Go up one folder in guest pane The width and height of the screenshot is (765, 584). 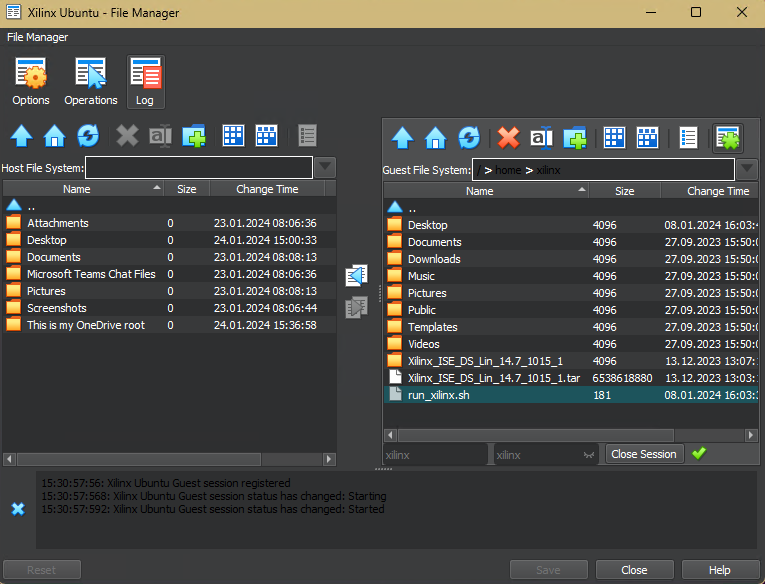(x=403, y=138)
